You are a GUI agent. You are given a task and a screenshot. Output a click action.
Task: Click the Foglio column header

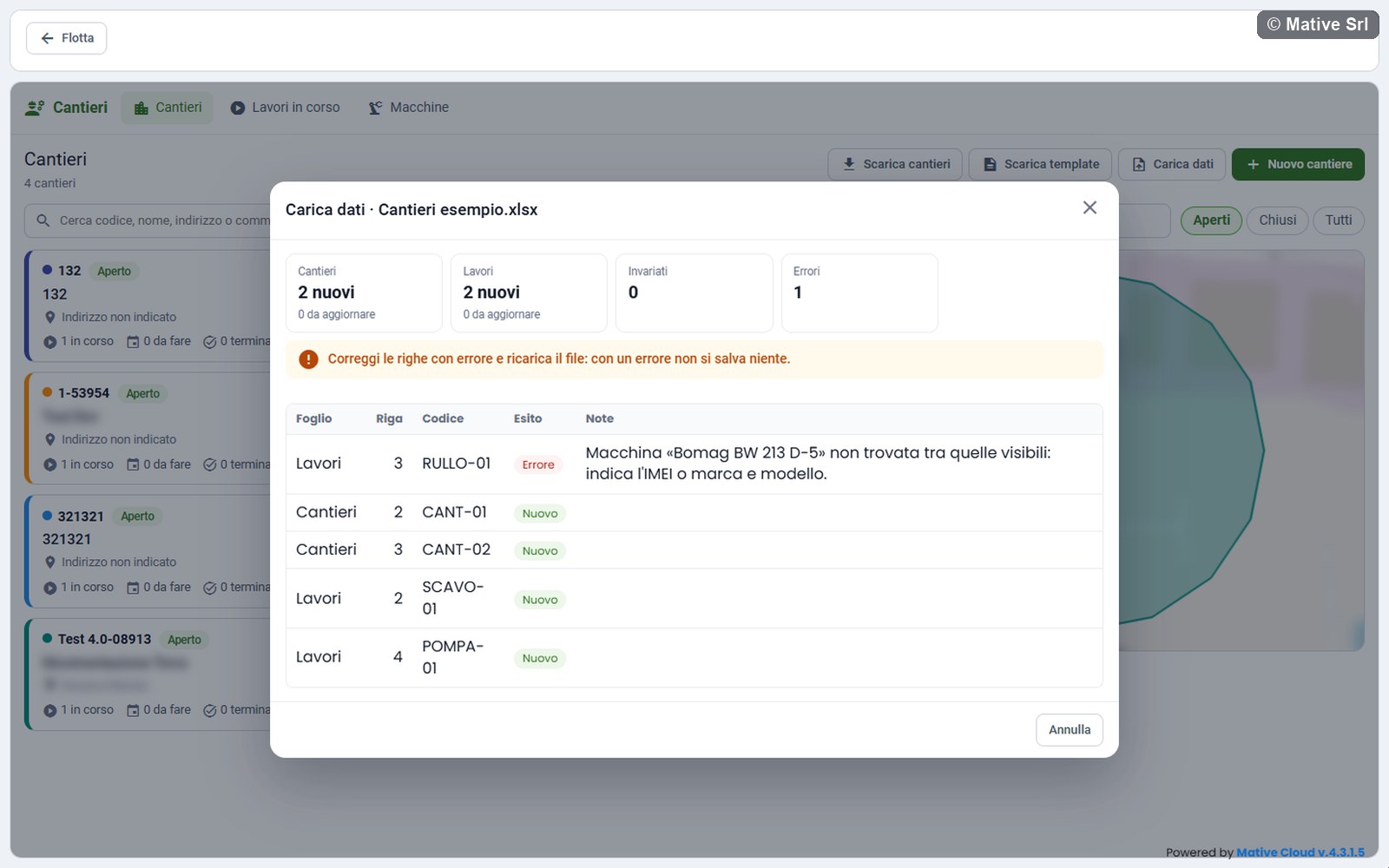click(313, 418)
